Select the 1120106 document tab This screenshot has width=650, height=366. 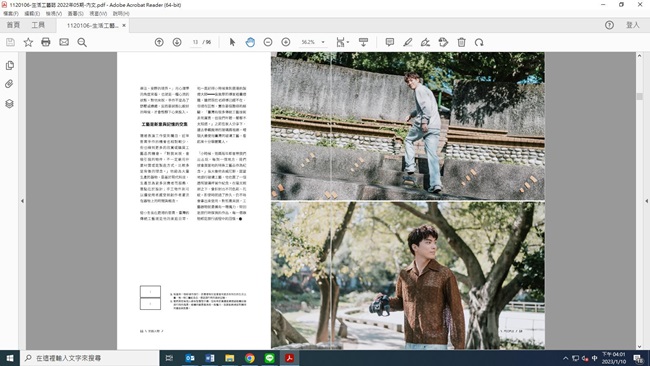point(92,26)
